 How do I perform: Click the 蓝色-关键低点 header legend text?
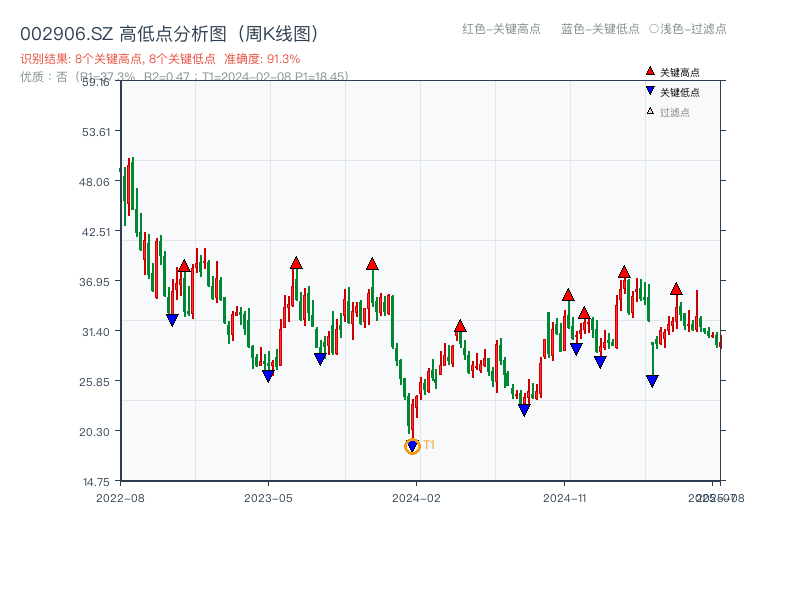pos(600,29)
